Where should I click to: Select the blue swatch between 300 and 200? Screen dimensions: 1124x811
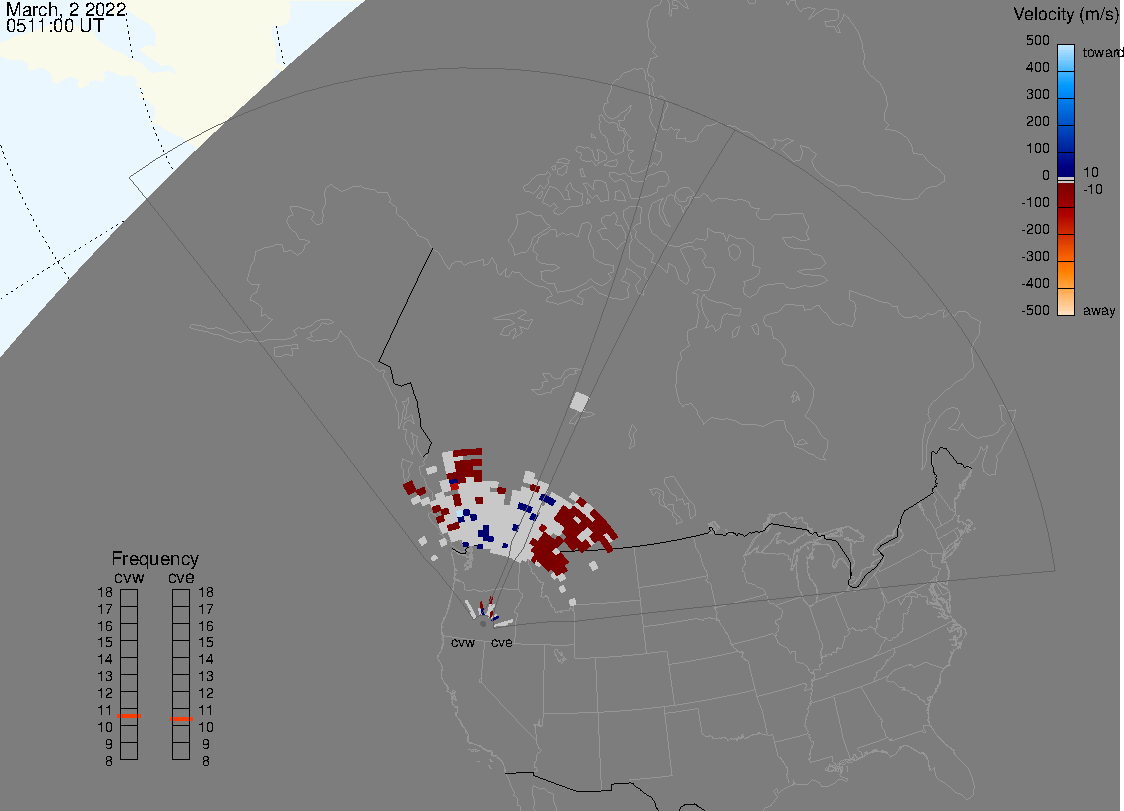click(x=1066, y=112)
